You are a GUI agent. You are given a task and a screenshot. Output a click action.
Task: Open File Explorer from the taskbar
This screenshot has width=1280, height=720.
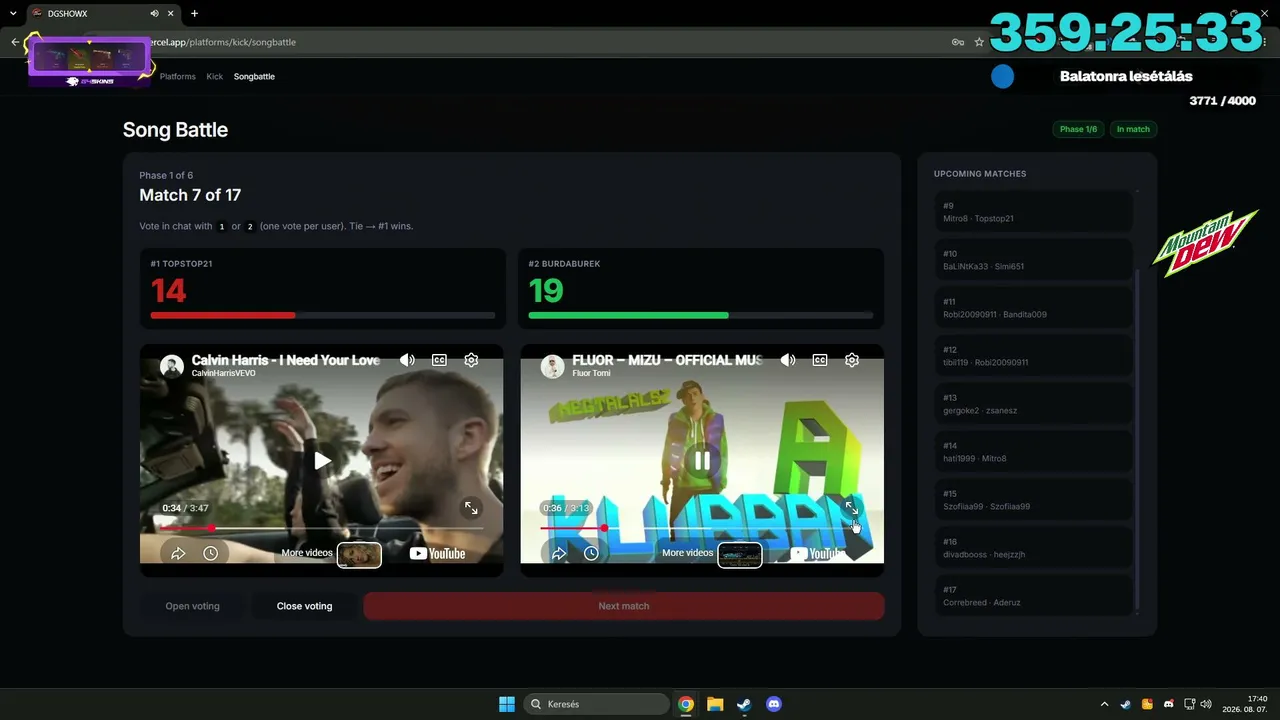(x=715, y=704)
